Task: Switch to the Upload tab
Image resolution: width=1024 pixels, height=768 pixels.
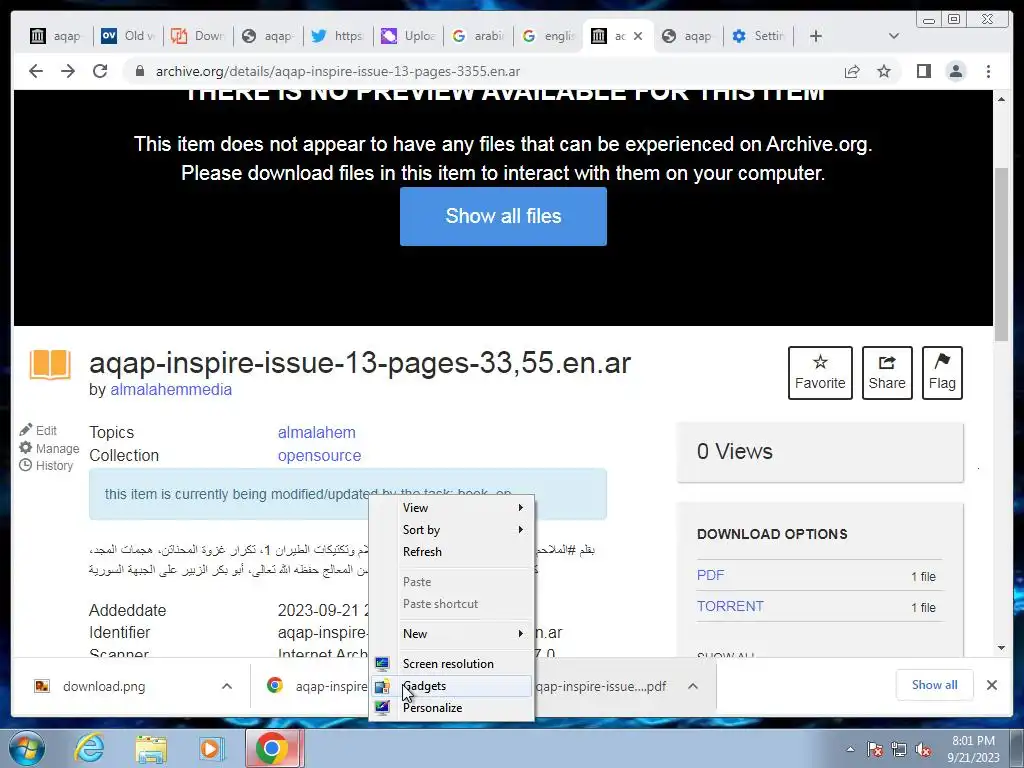Action: [x=408, y=36]
